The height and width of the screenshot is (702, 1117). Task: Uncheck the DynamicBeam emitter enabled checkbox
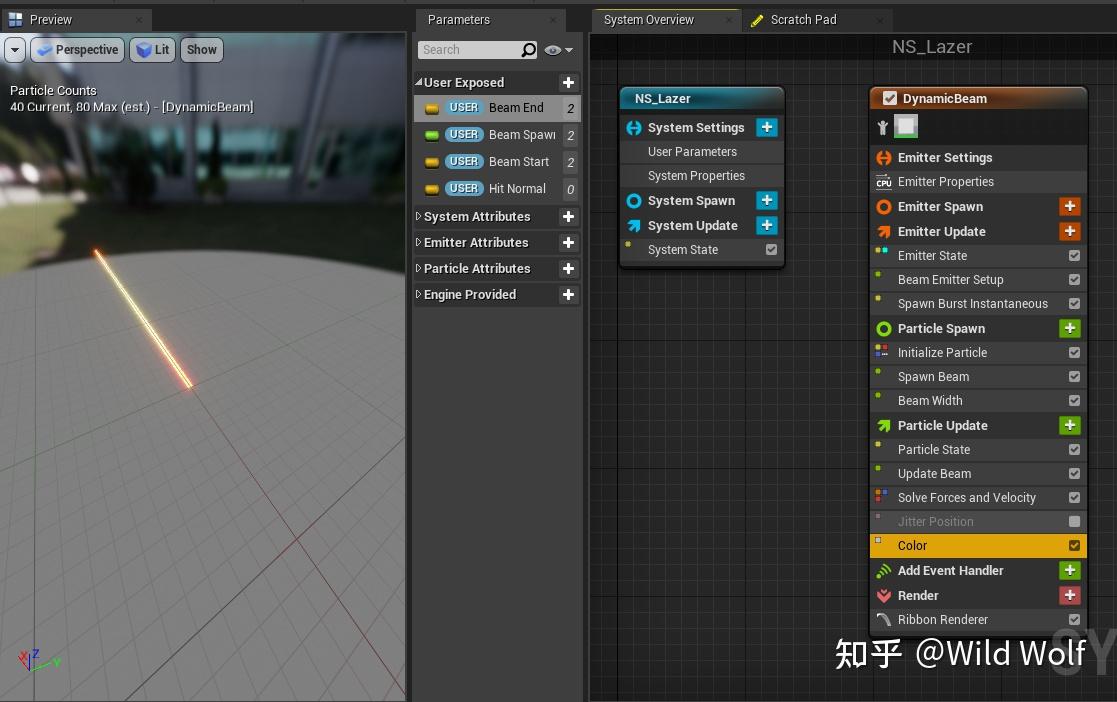tap(888, 98)
